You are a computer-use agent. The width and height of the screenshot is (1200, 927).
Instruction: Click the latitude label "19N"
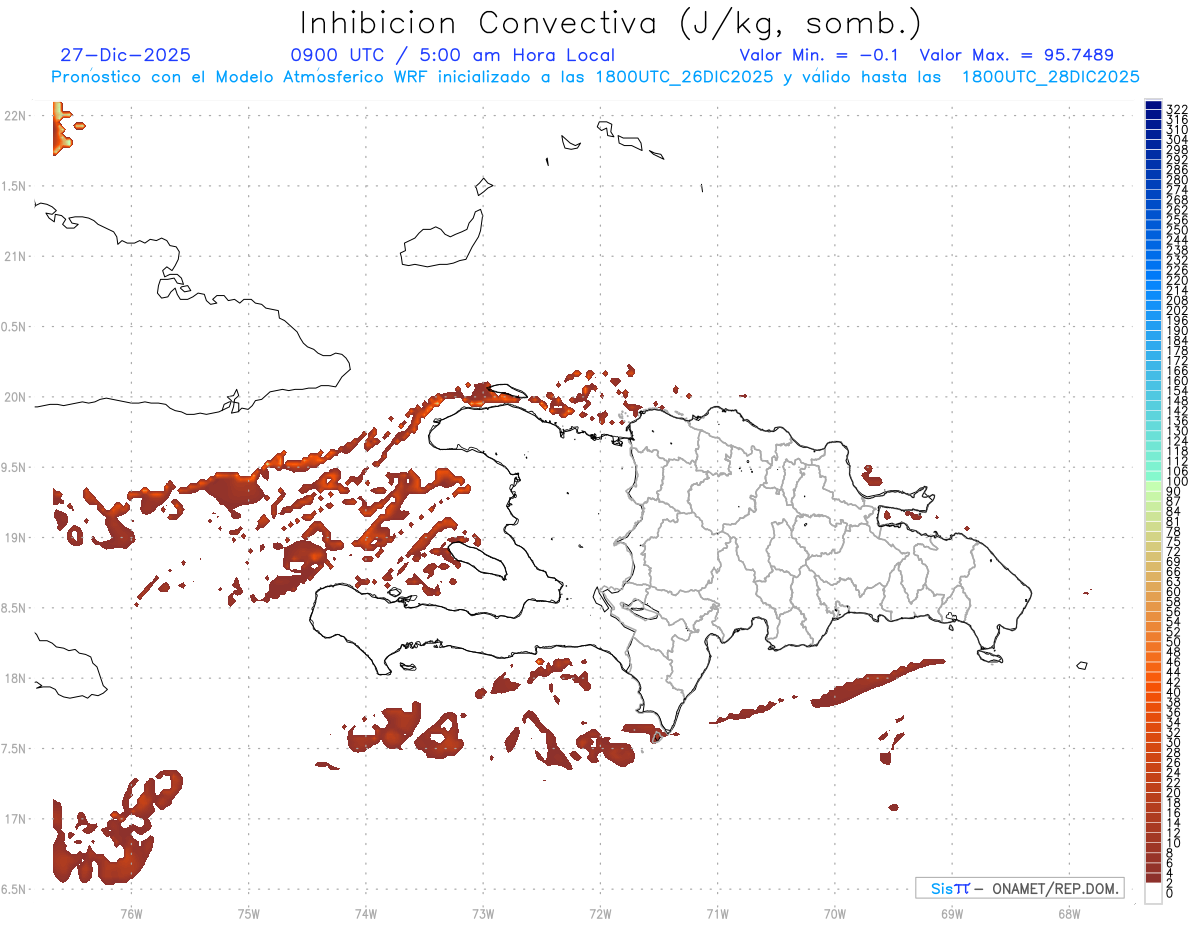[x=15, y=538]
